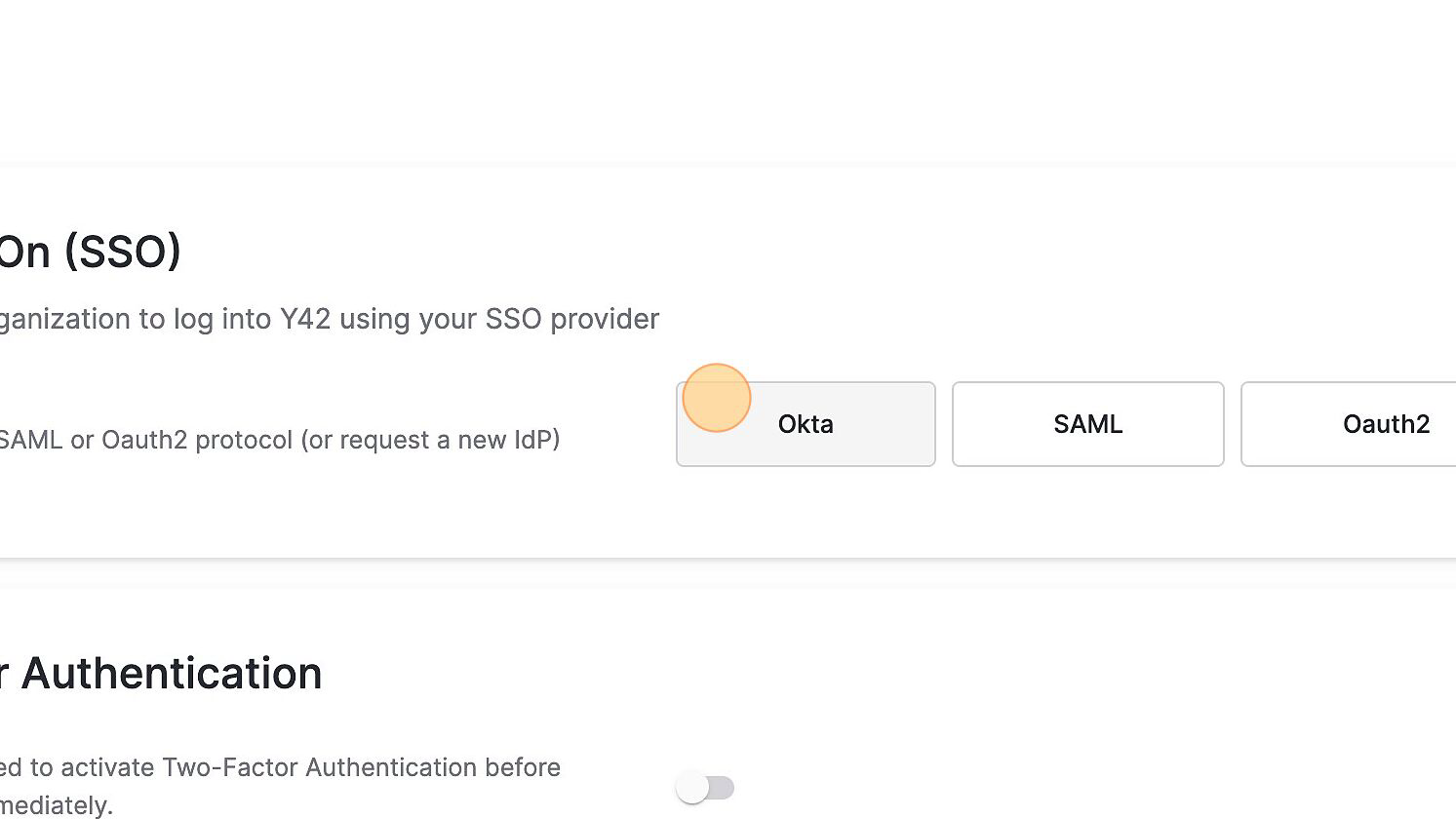Click the "On (SSO)" section heading
Screen dimensions: 1456x819
(90, 253)
